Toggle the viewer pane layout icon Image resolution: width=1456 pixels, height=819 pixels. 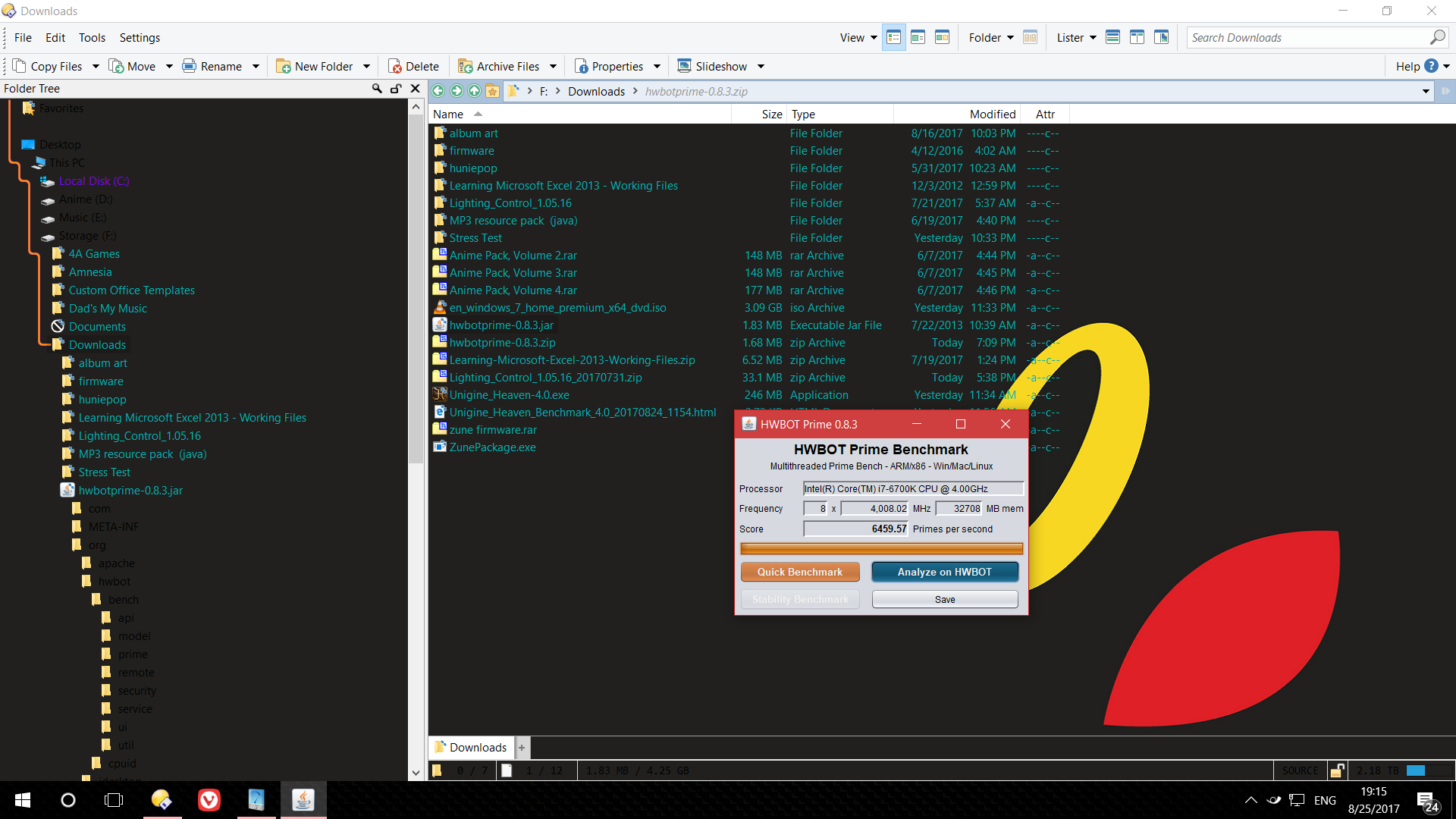click(x=1161, y=37)
